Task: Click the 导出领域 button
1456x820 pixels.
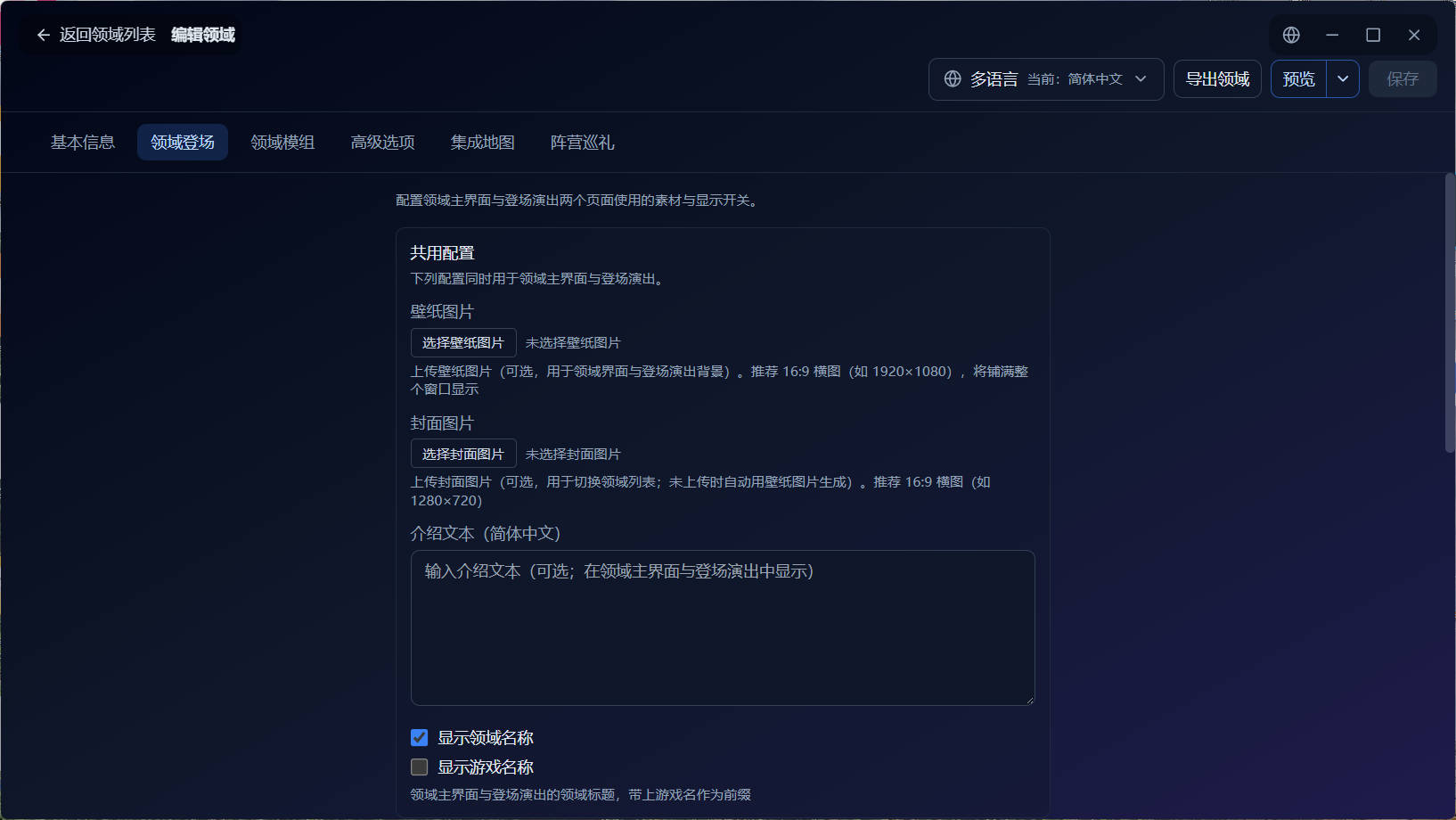Action: (1217, 79)
